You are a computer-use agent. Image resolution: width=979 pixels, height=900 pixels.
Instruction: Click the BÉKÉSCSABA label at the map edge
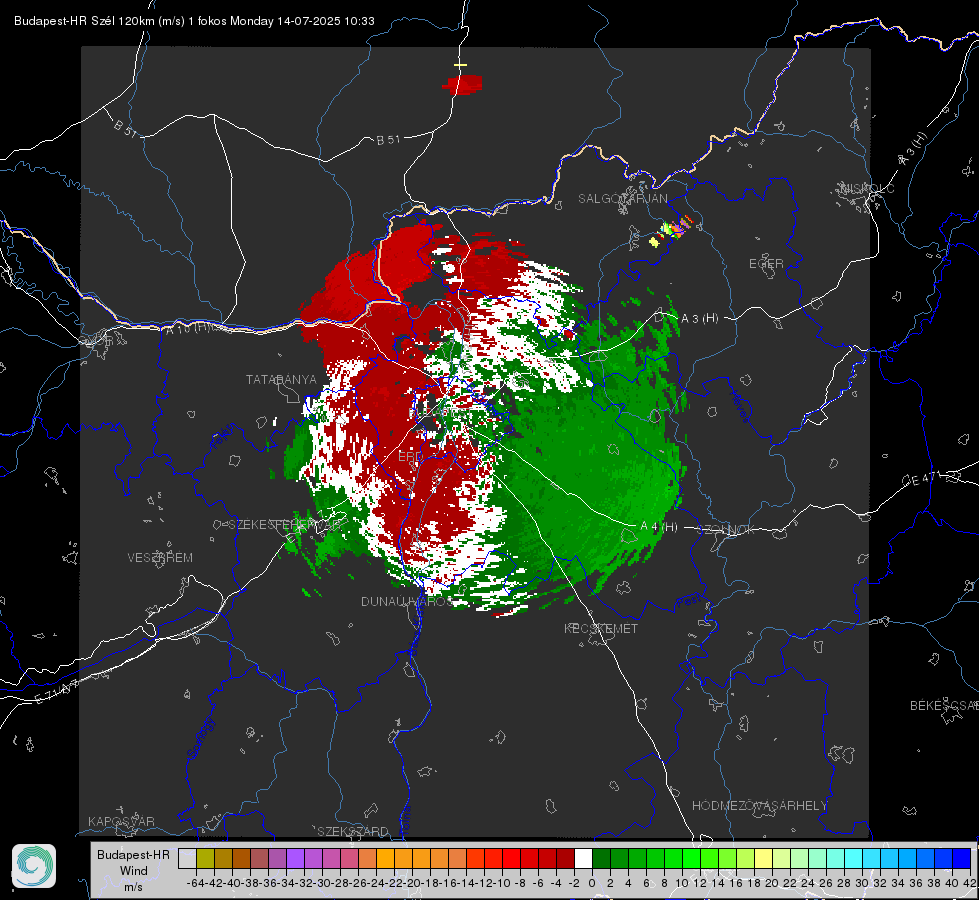pyautogui.click(x=944, y=706)
